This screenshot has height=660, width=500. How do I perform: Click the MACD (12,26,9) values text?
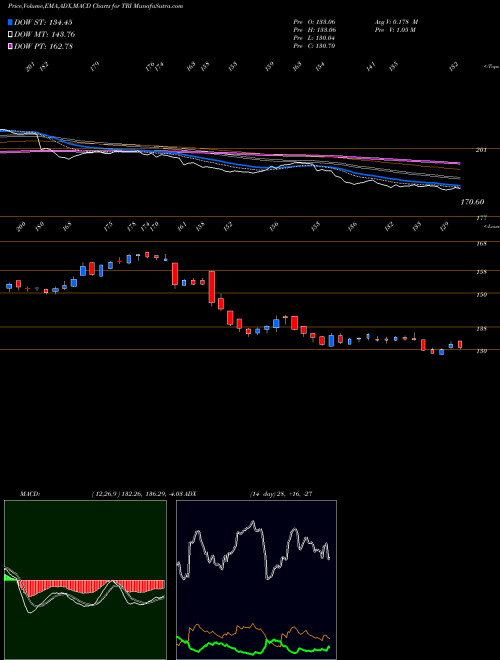[138, 494]
